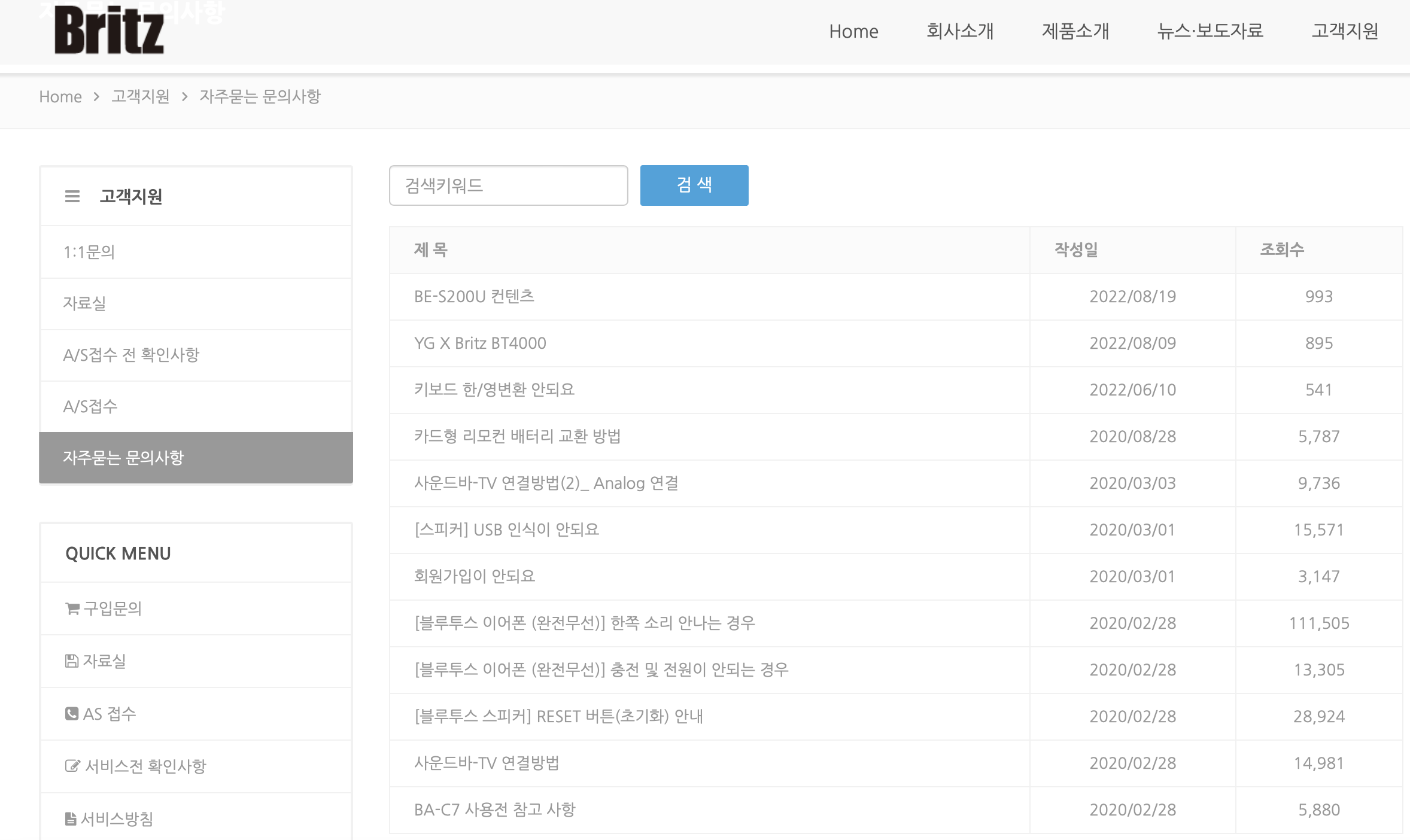Click the view count 15,571

(1319, 529)
